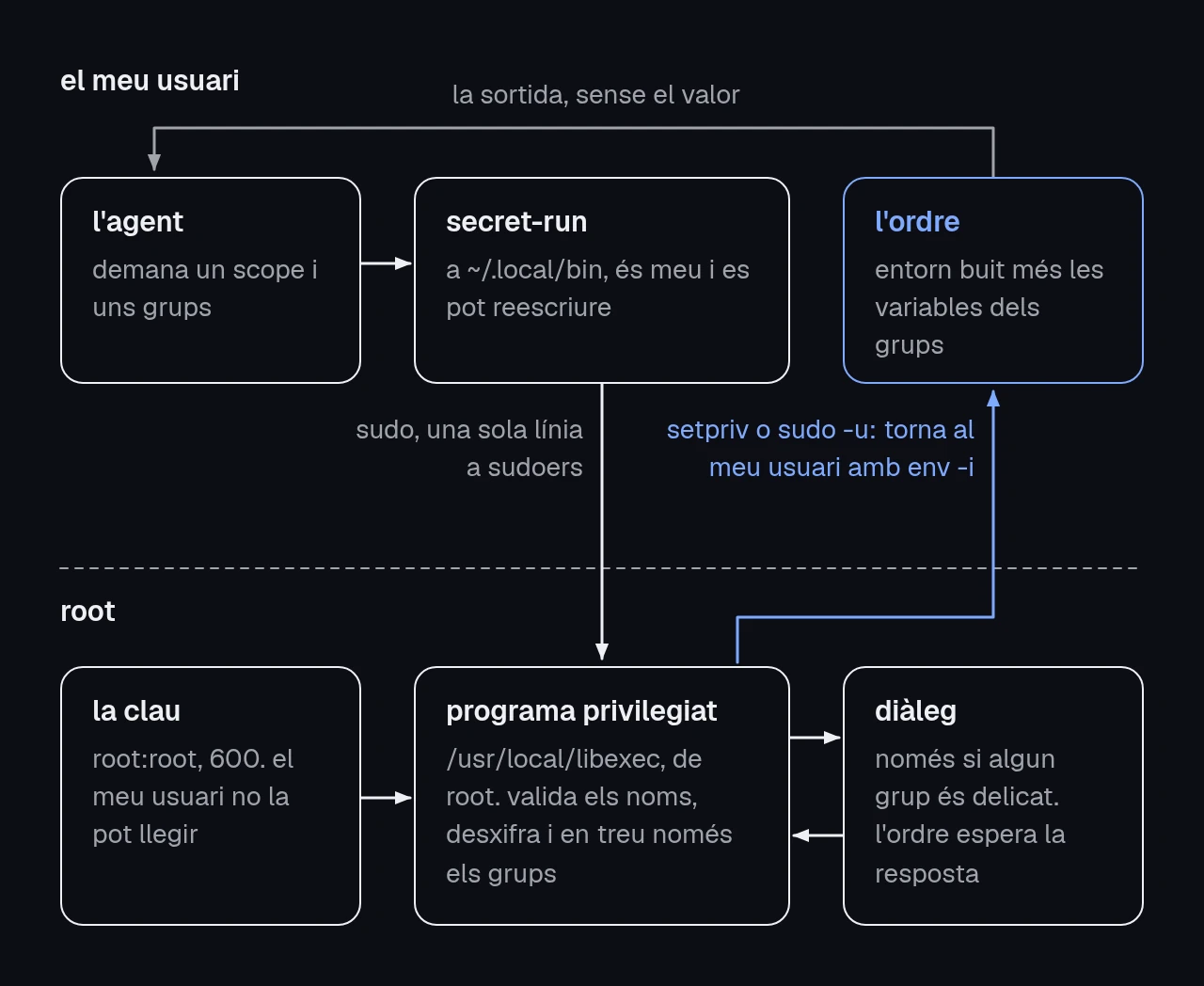Viewport: 1204px width, 986px height.
Task: Click the blue "l'ordre" box title
Action: 917,222
